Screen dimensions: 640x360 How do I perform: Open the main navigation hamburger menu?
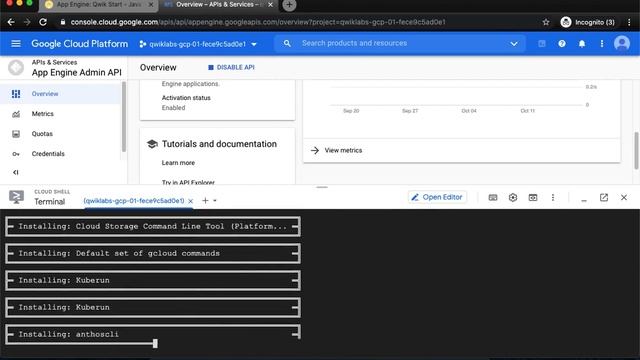coord(16,43)
